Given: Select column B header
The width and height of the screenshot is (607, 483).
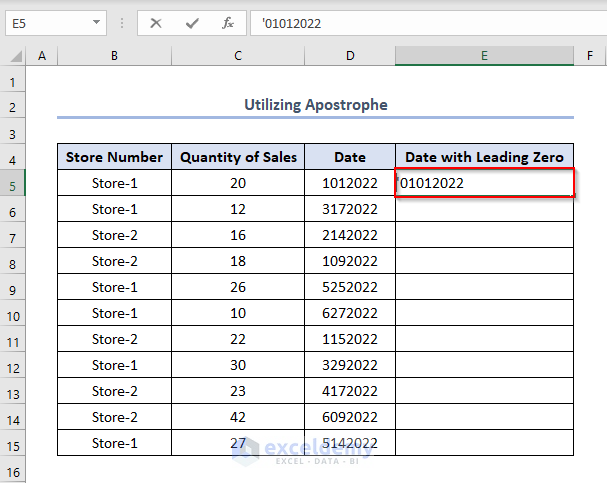Looking at the screenshot, I should click(x=114, y=57).
